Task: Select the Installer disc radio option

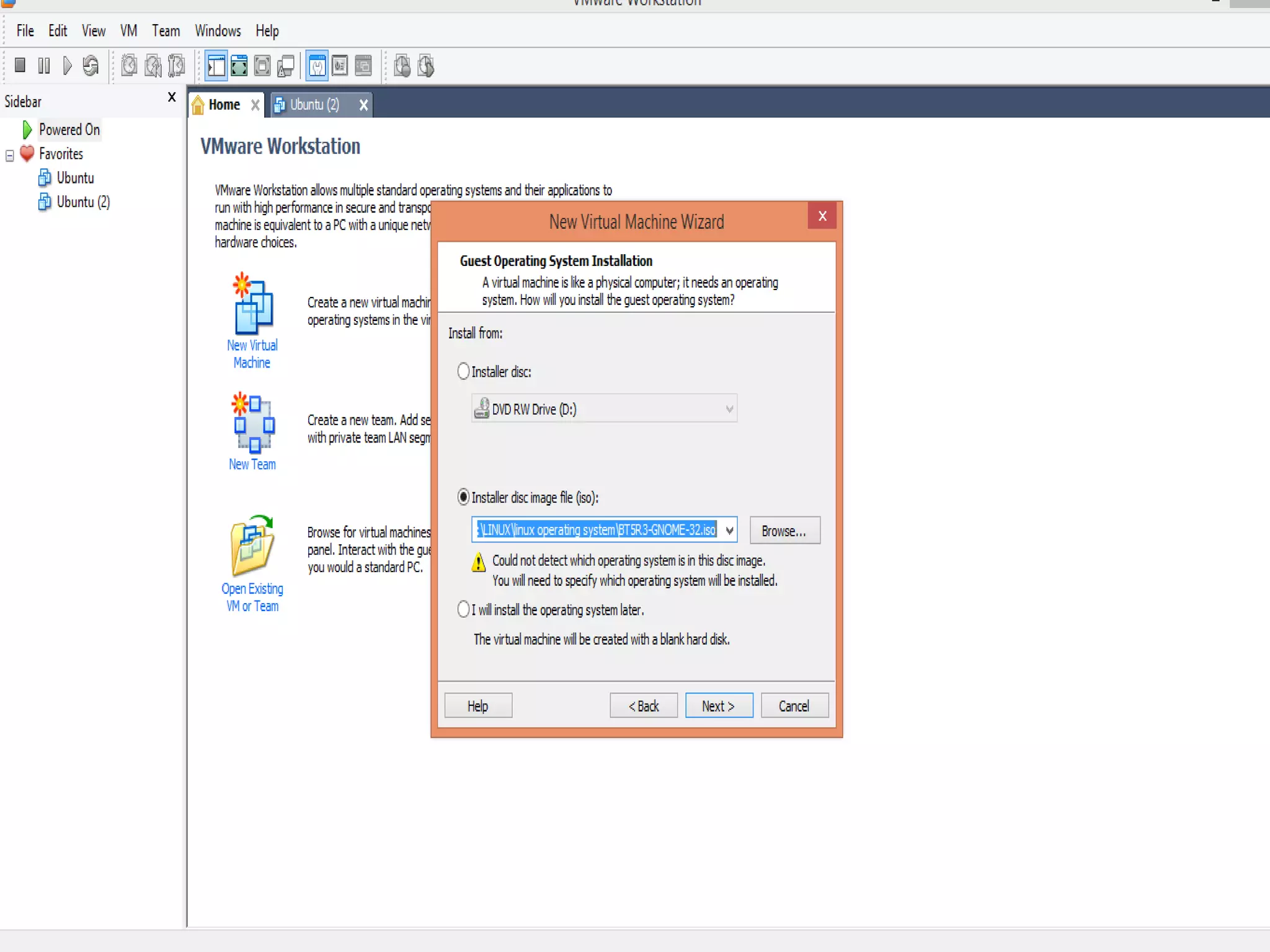Action: pyautogui.click(x=463, y=372)
